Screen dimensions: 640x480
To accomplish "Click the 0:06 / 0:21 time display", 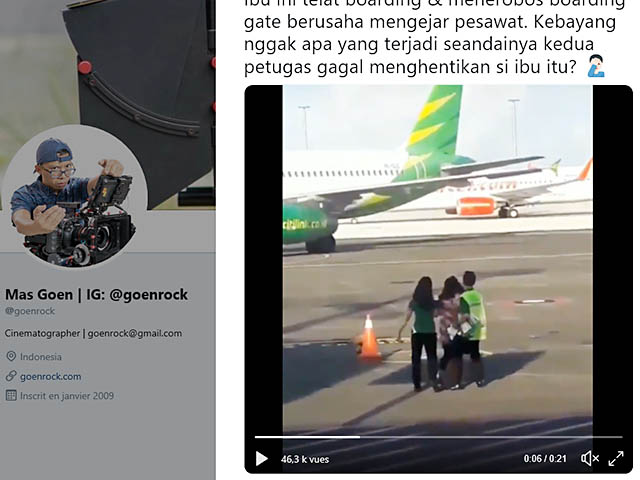I will click(545, 459).
